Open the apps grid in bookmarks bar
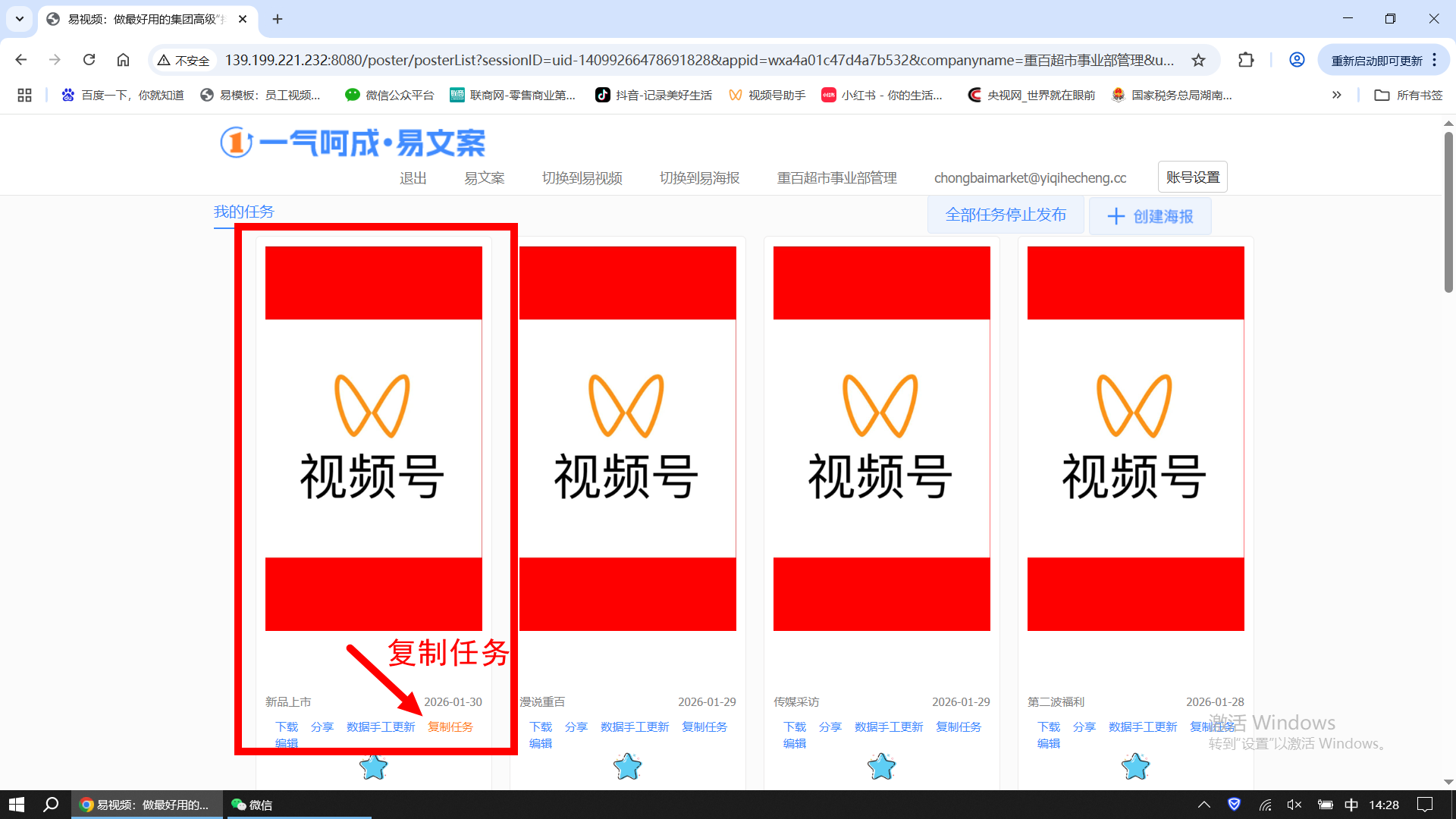The height and width of the screenshot is (819, 1456). click(x=24, y=95)
